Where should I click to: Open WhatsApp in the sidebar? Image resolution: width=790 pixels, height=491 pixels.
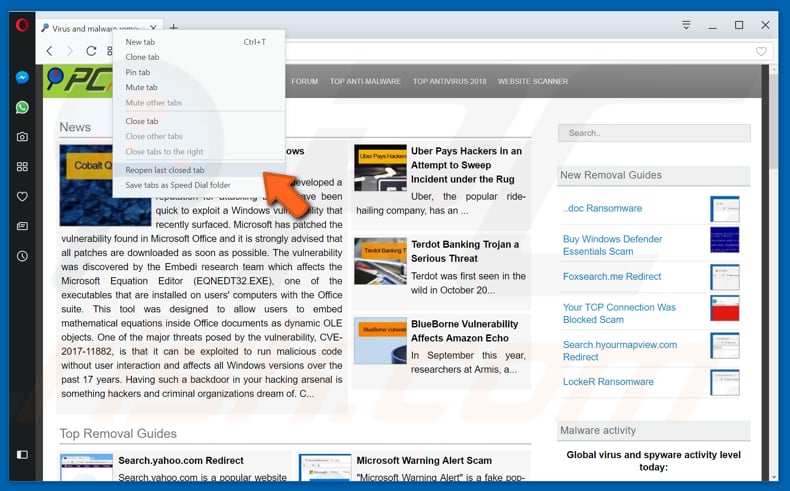point(22,107)
